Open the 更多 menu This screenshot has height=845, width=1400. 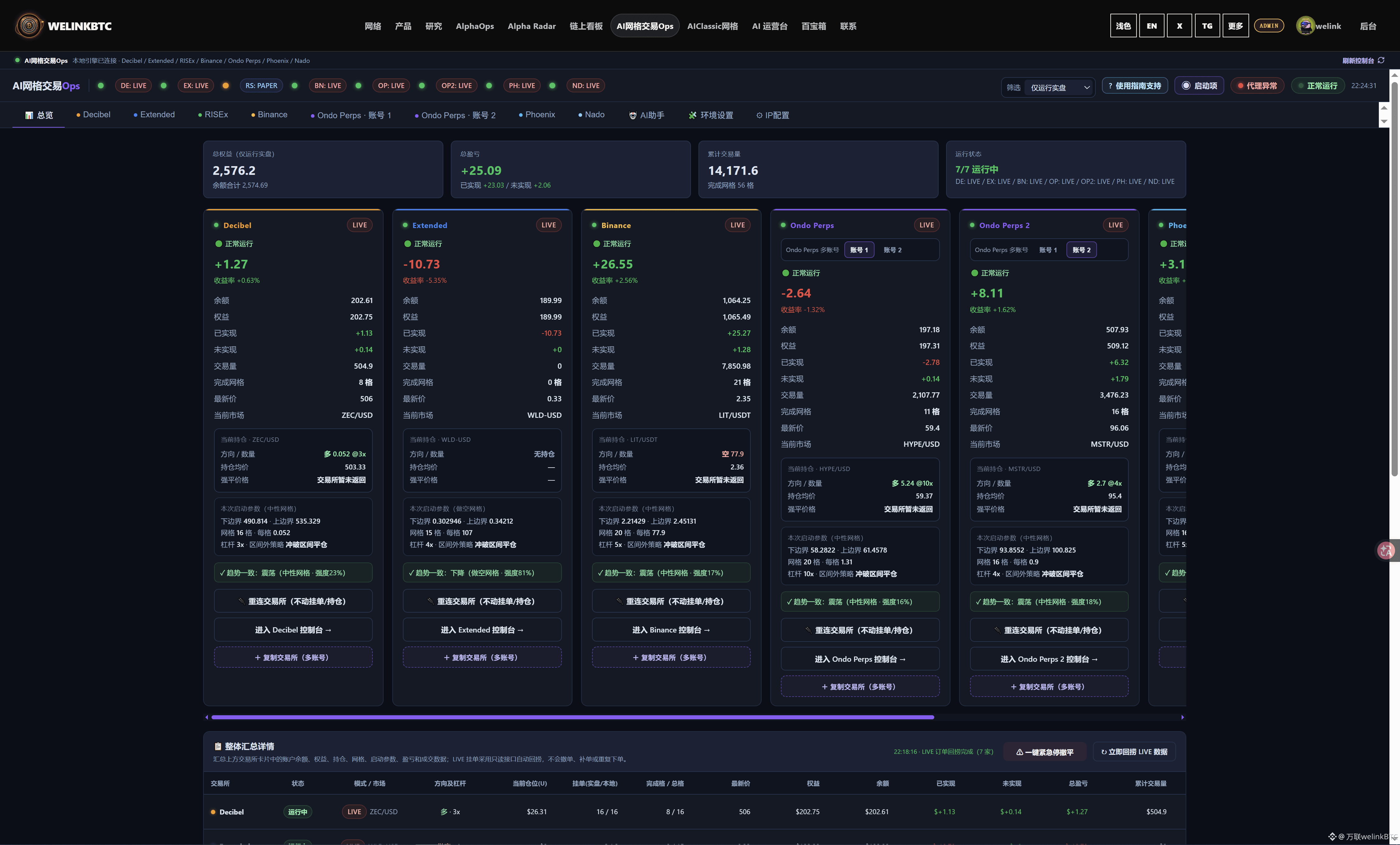pyautogui.click(x=1235, y=26)
